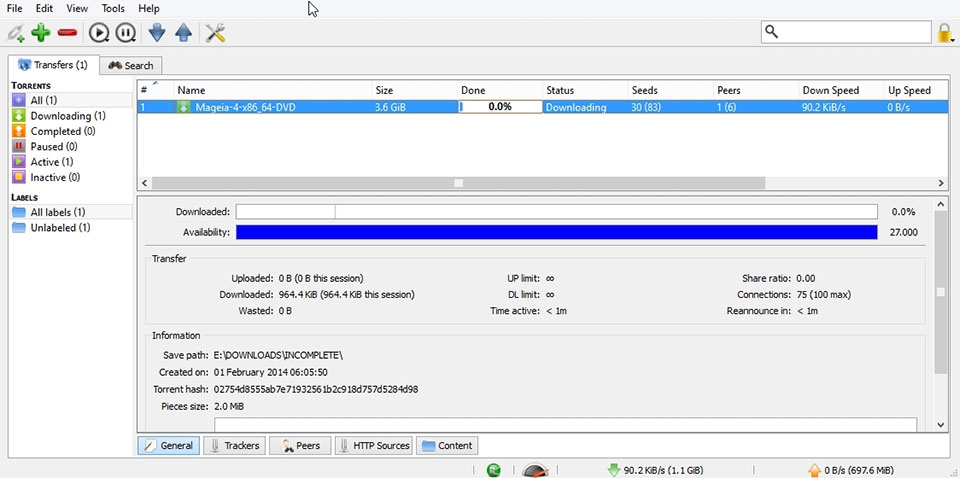Sort torrents by Name column header

[272, 90]
